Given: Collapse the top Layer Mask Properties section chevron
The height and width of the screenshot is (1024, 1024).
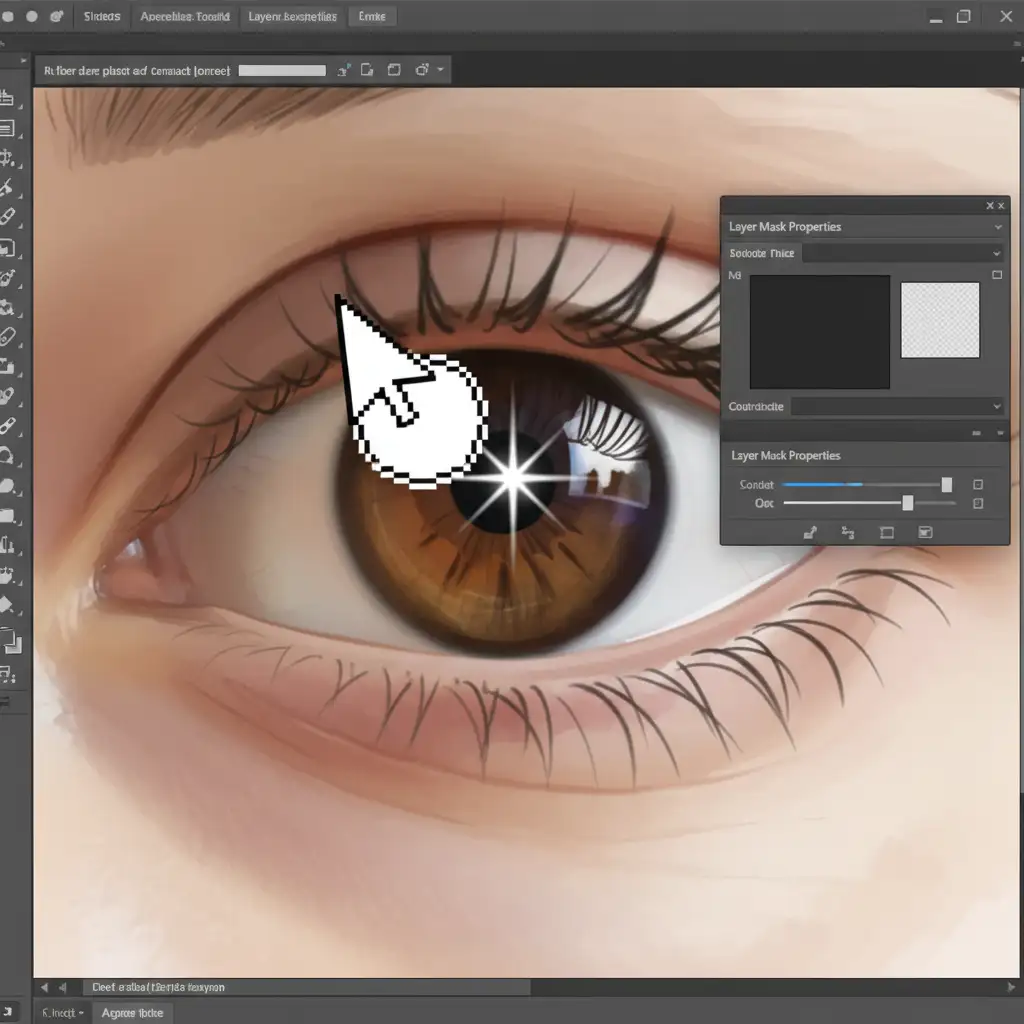Looking at the screenshot, I should point(996,227).
